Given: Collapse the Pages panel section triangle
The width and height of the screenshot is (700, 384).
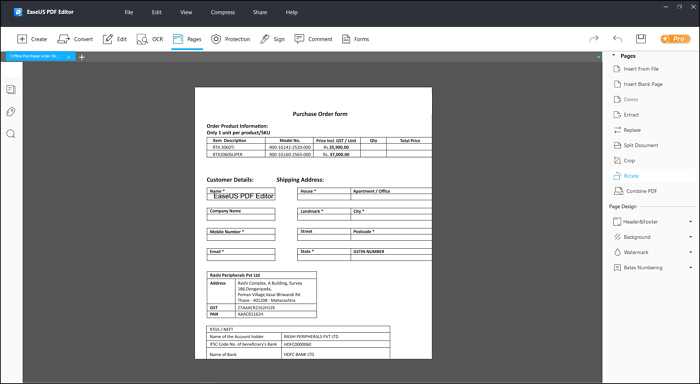Looking at the screenshot, I should [613, 55].
